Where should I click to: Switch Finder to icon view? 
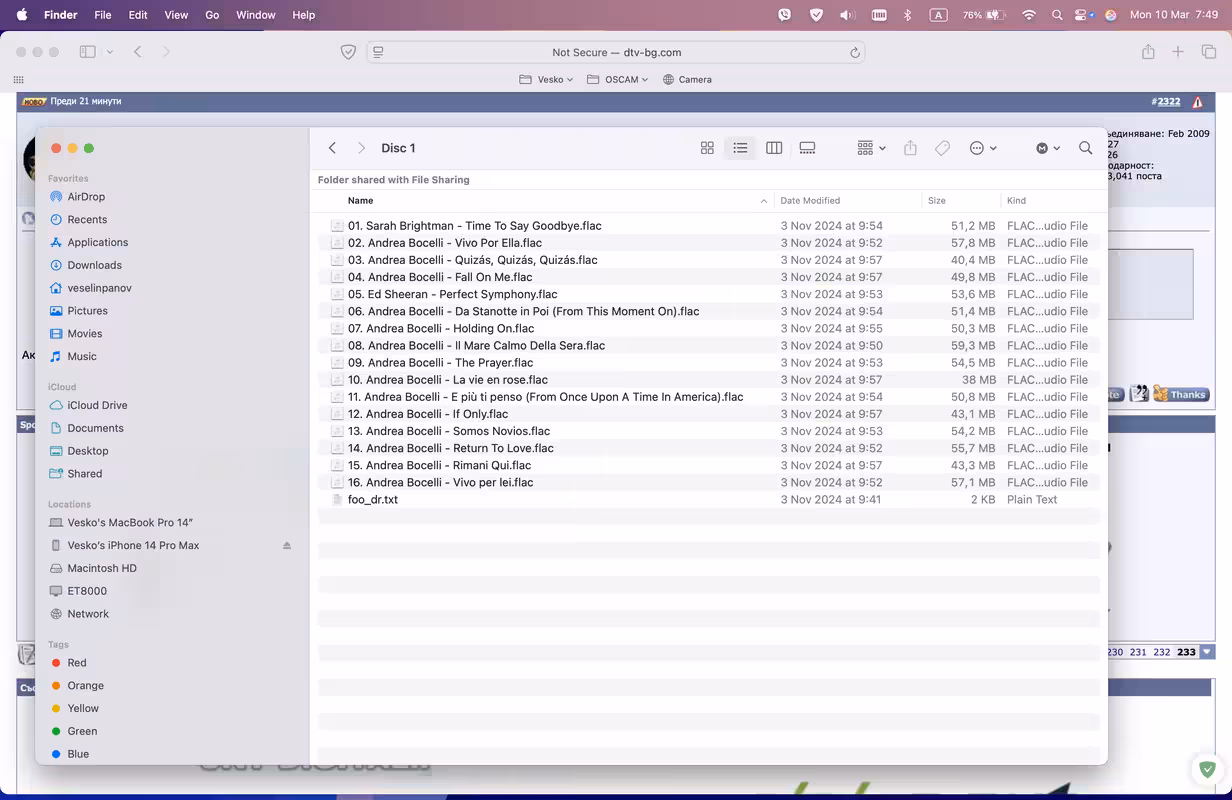tap(707, 148)
